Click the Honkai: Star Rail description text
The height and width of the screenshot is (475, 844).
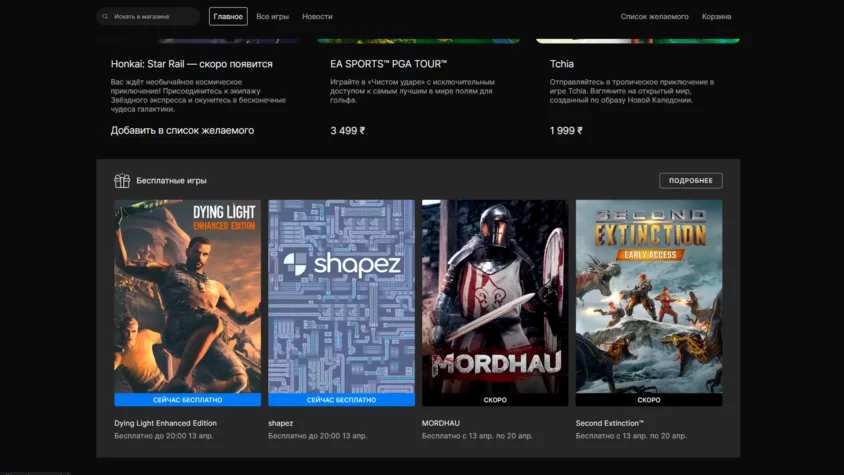[198, 95]
